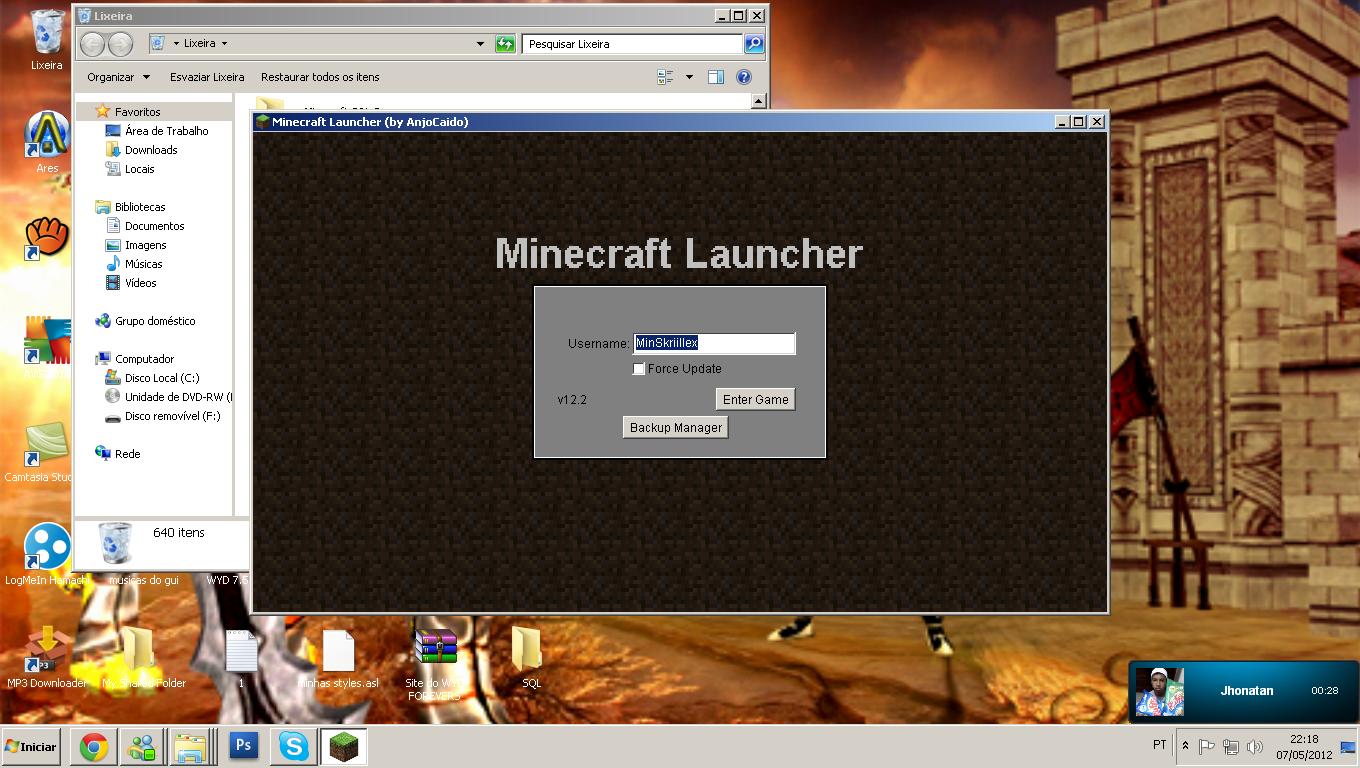Click Restaurar todos os itens
Screen dimensions: 1360x768
pos(320,77)
